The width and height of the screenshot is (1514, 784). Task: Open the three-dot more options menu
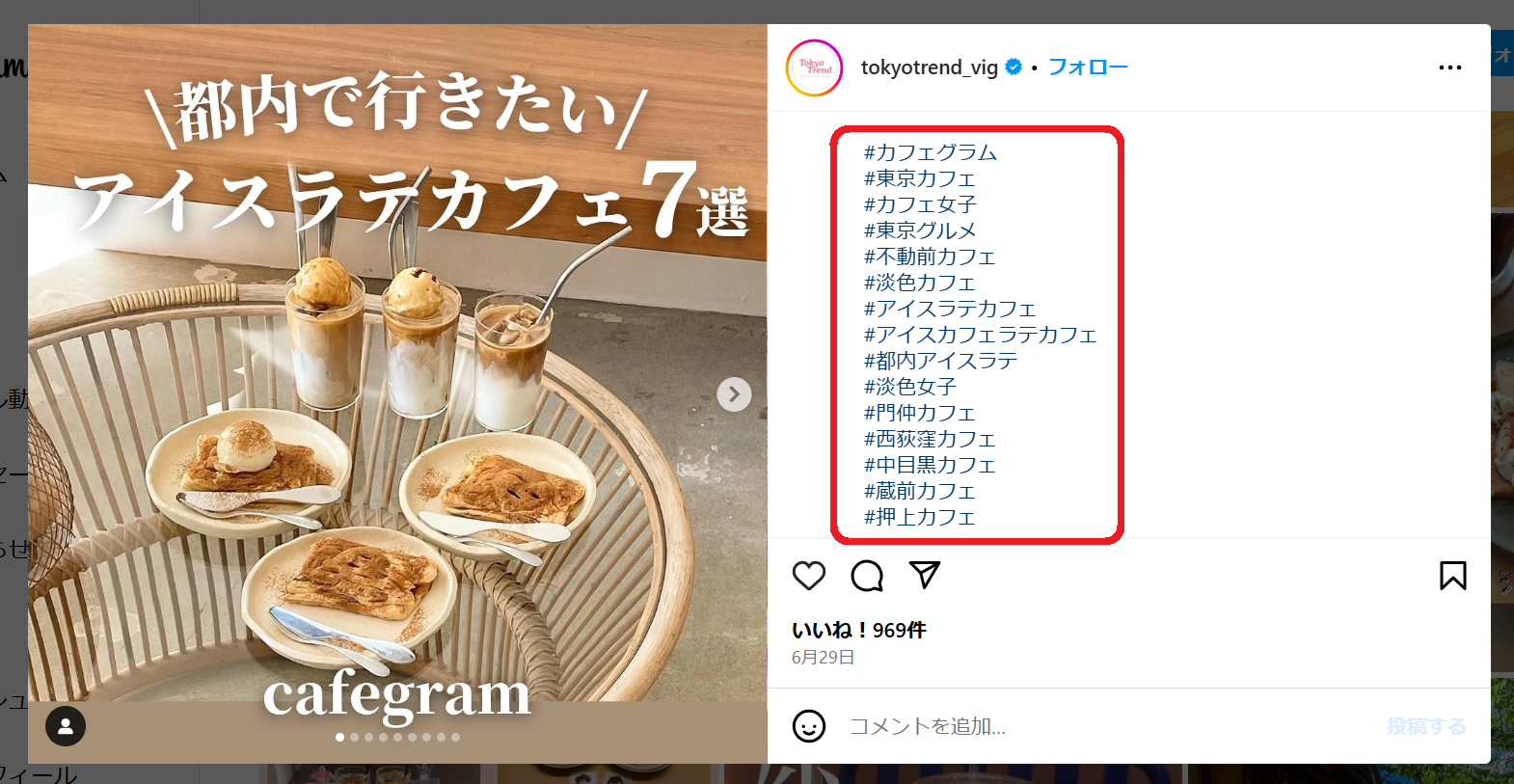tap(1450, 68)
